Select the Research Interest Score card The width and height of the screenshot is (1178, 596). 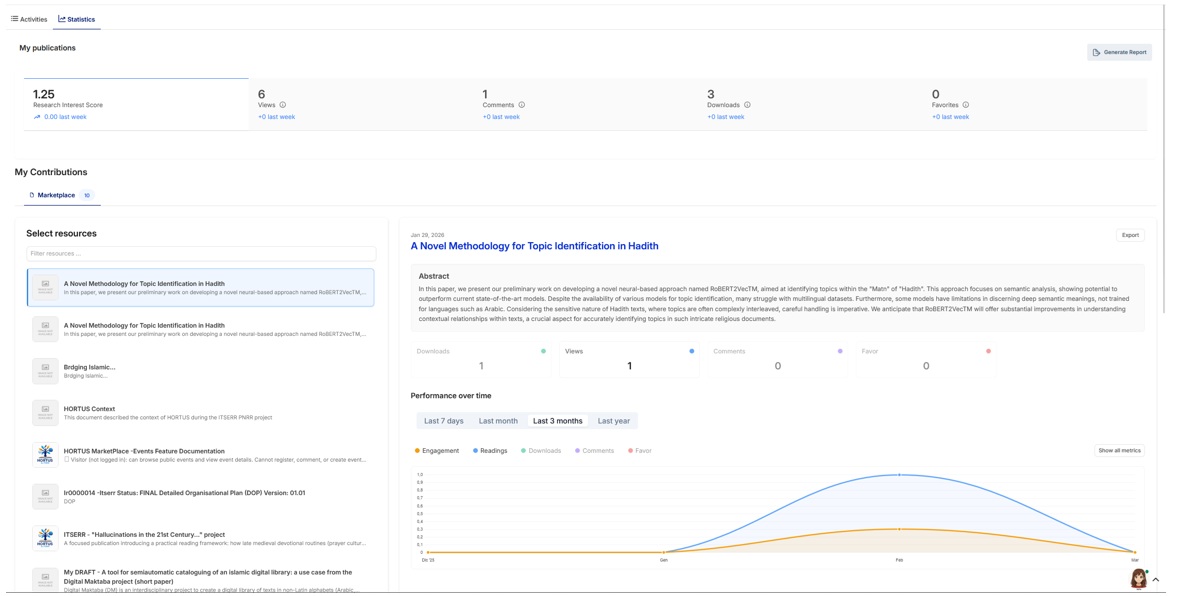point(136,104)
